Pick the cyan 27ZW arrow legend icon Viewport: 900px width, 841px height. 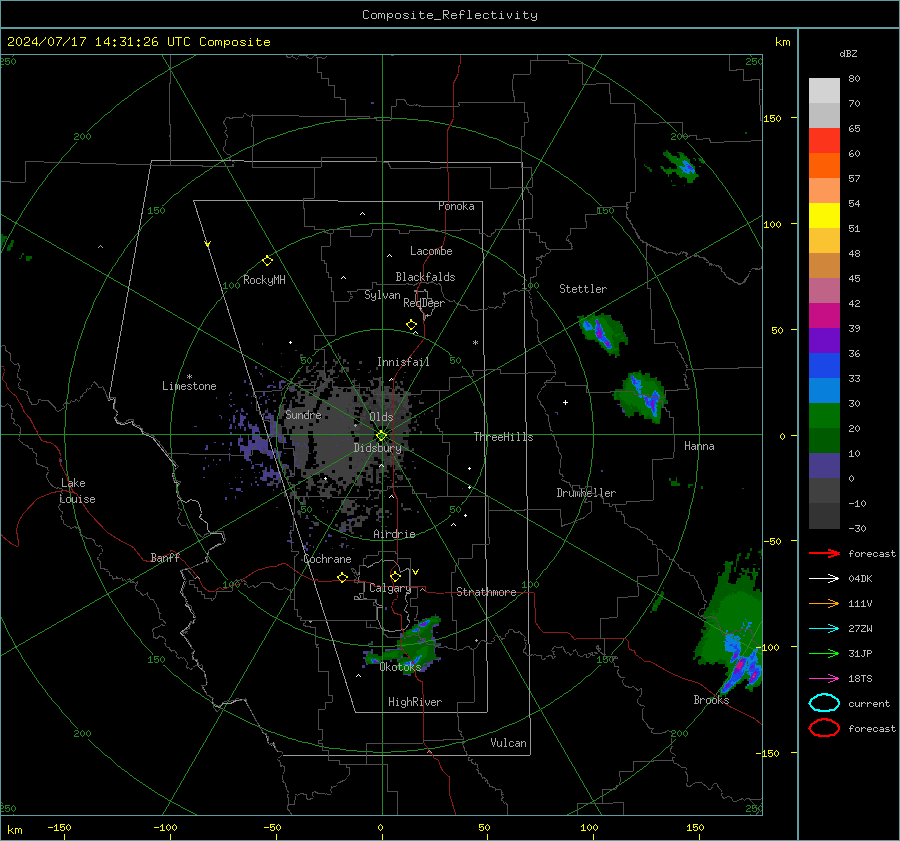pyautogui.click(x=824, y=629)
